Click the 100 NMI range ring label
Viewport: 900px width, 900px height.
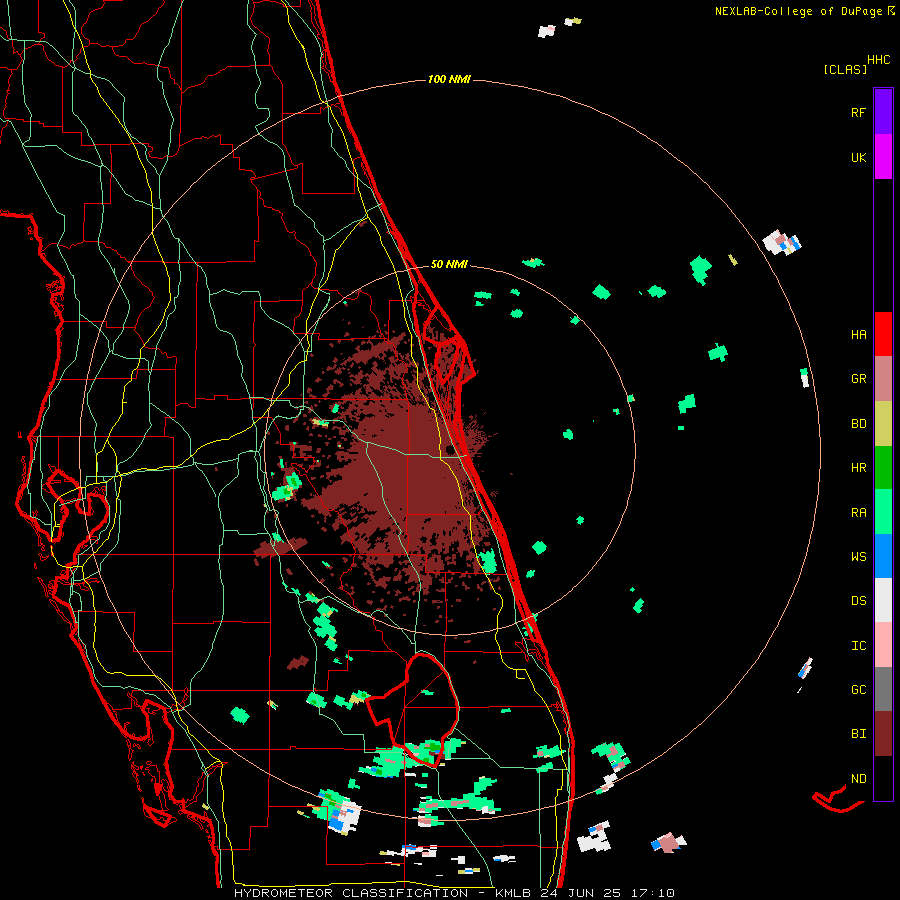tap(449, 79)
